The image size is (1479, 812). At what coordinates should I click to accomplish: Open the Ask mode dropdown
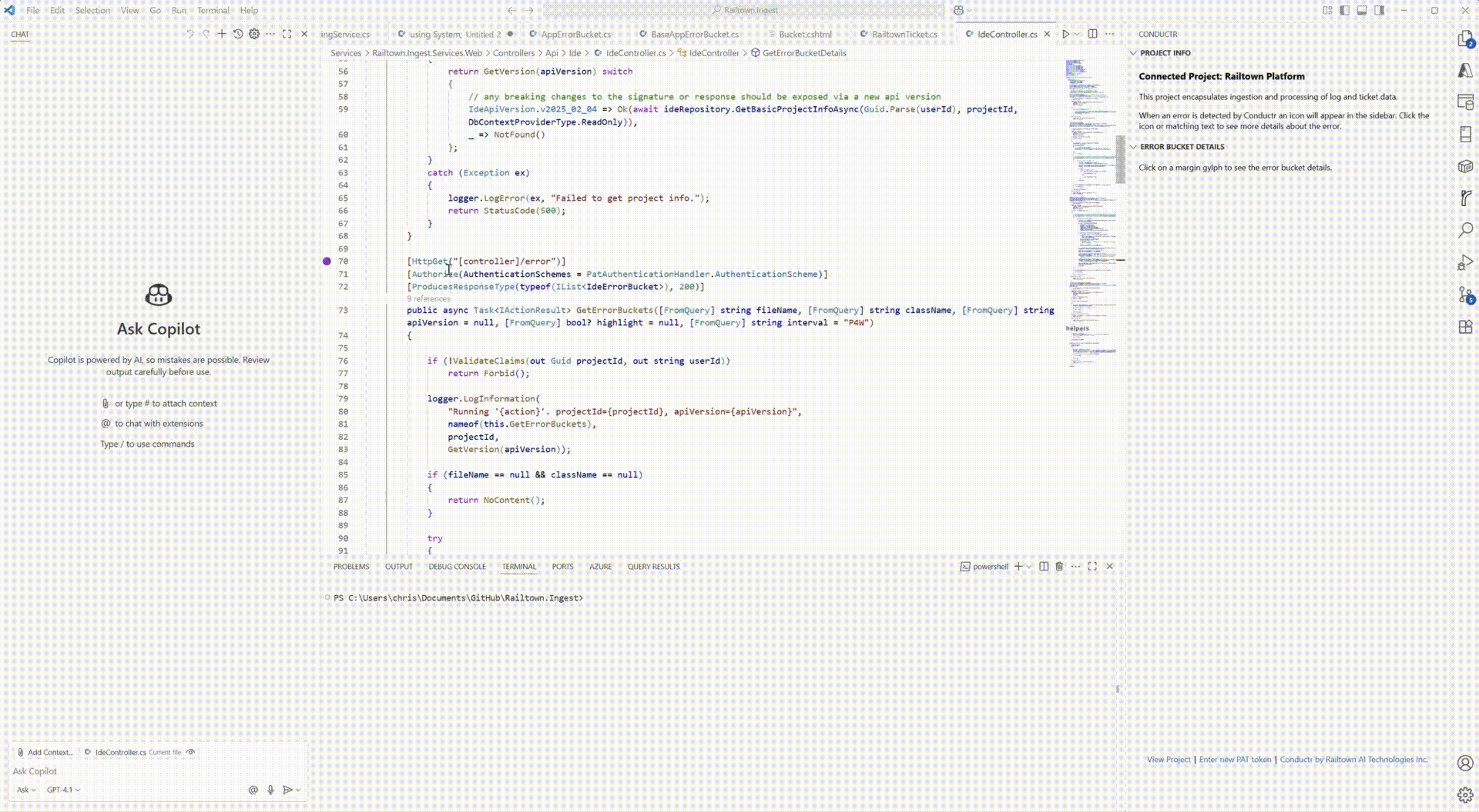tap(26, 790)
